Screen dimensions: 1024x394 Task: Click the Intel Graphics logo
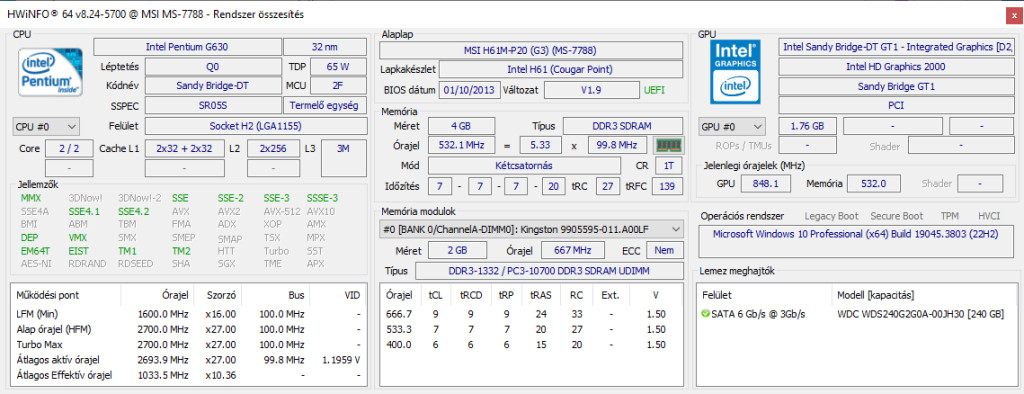pos(736,71)
